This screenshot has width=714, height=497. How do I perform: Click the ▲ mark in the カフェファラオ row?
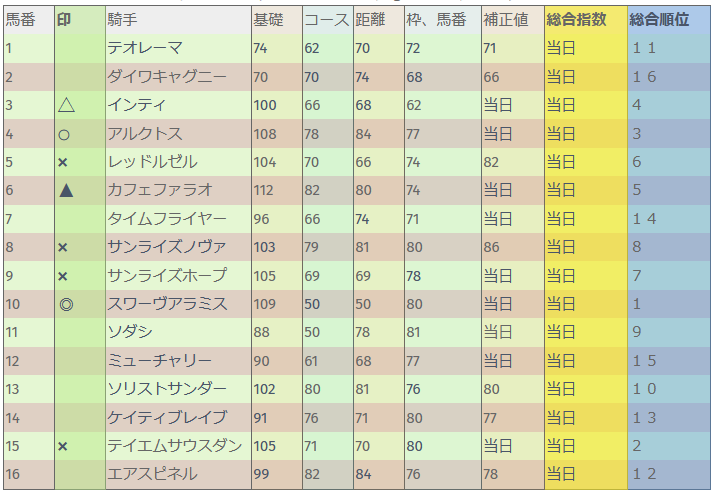tap(65, 190)
